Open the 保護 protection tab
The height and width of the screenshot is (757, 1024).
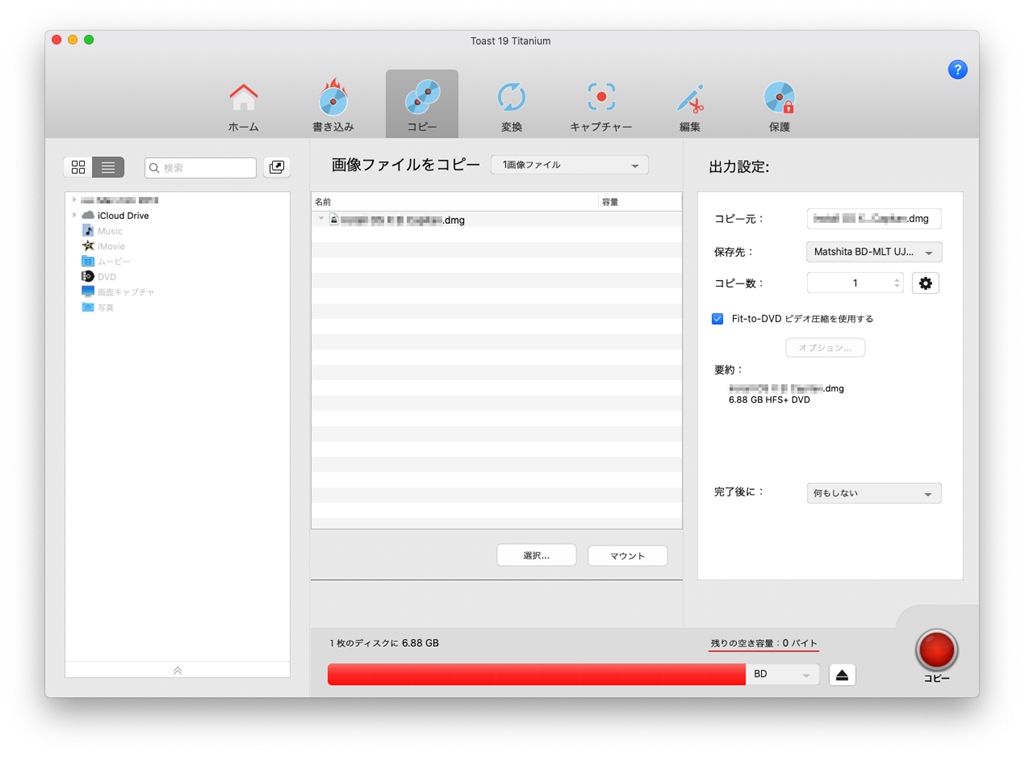click(x=779, y=106)
